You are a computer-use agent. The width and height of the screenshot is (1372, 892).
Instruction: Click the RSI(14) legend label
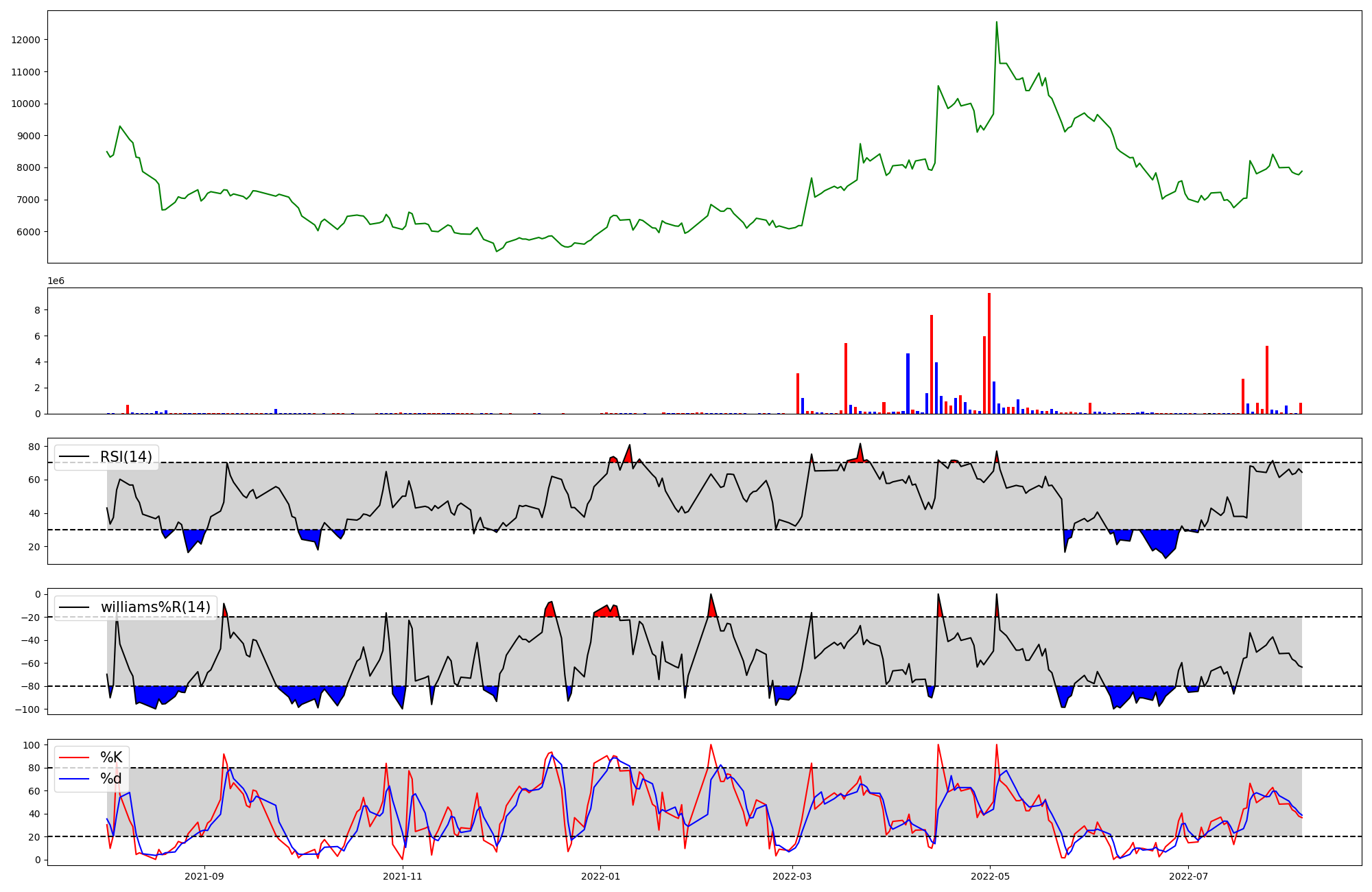(x=126, y=457)
